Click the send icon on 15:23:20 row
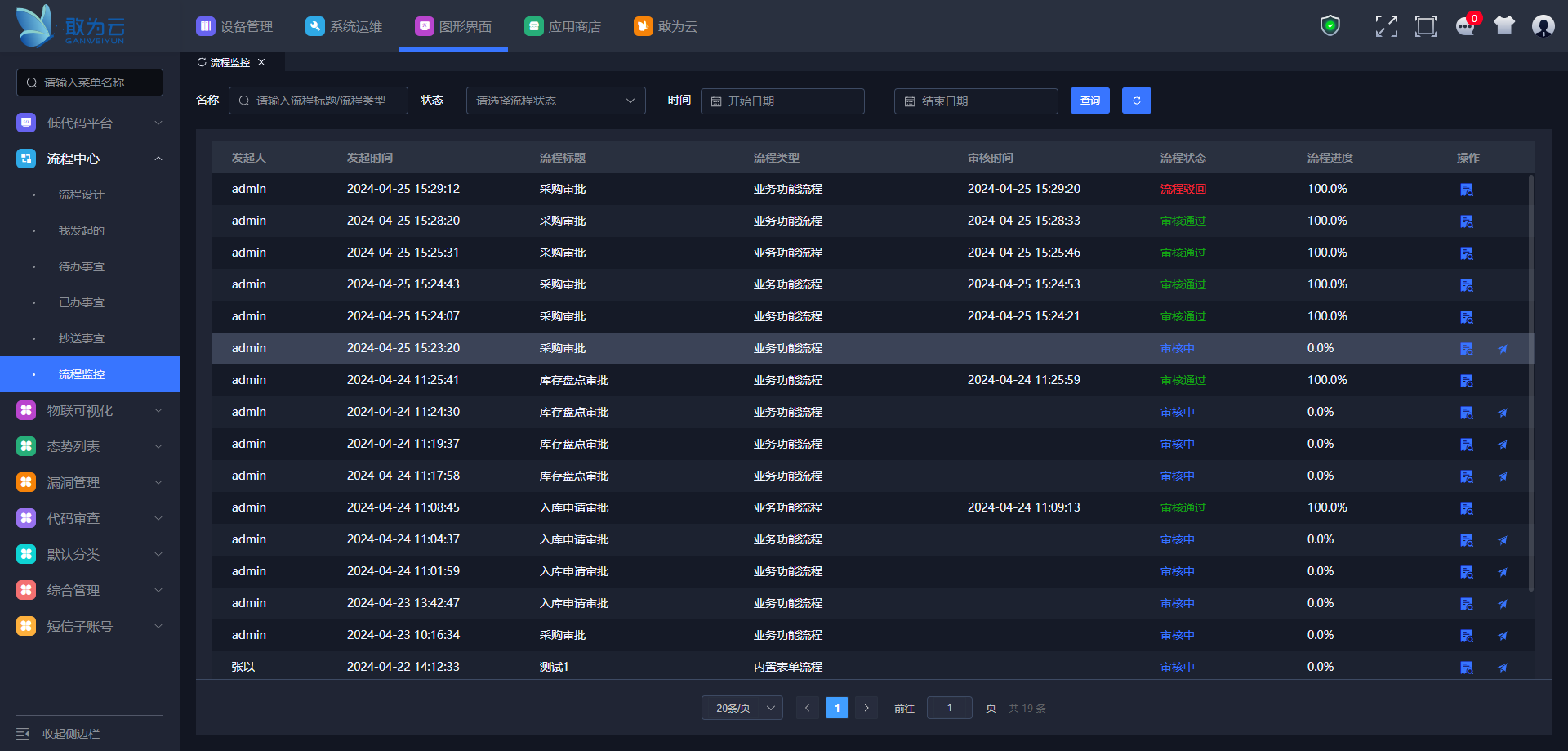Image resolution: width=1568 pixels, height=751 pixels. [x=1503, y=349]
